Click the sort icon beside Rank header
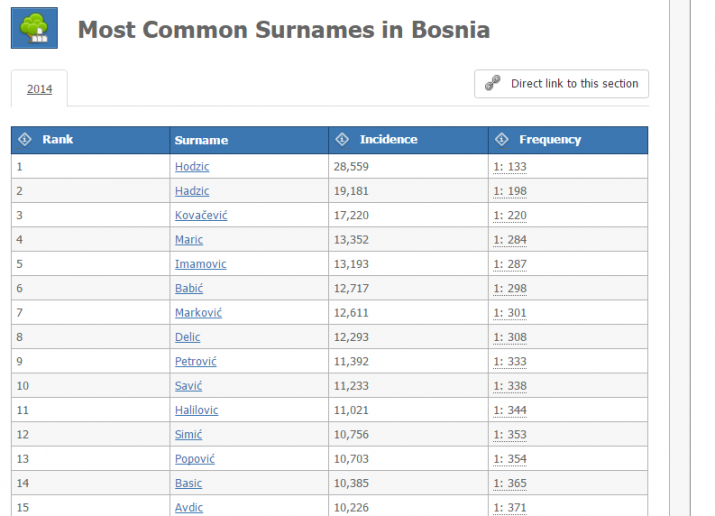This screenshot has height=516, width=715. click(x=25, y=140)
